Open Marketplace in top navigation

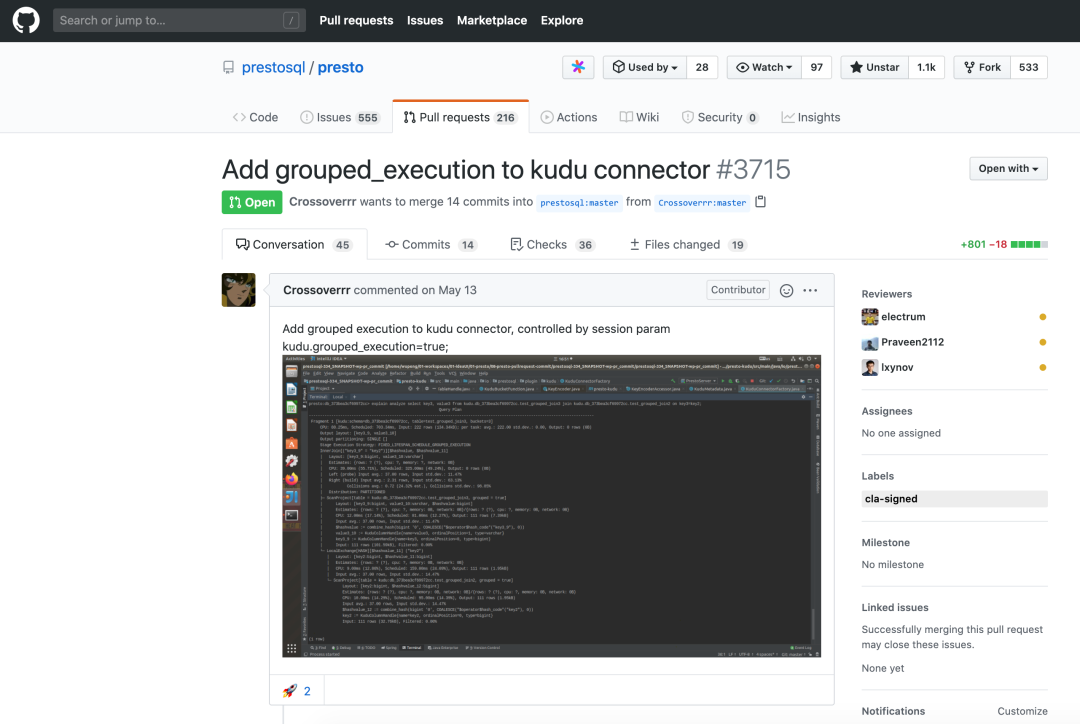coord(492,21)
